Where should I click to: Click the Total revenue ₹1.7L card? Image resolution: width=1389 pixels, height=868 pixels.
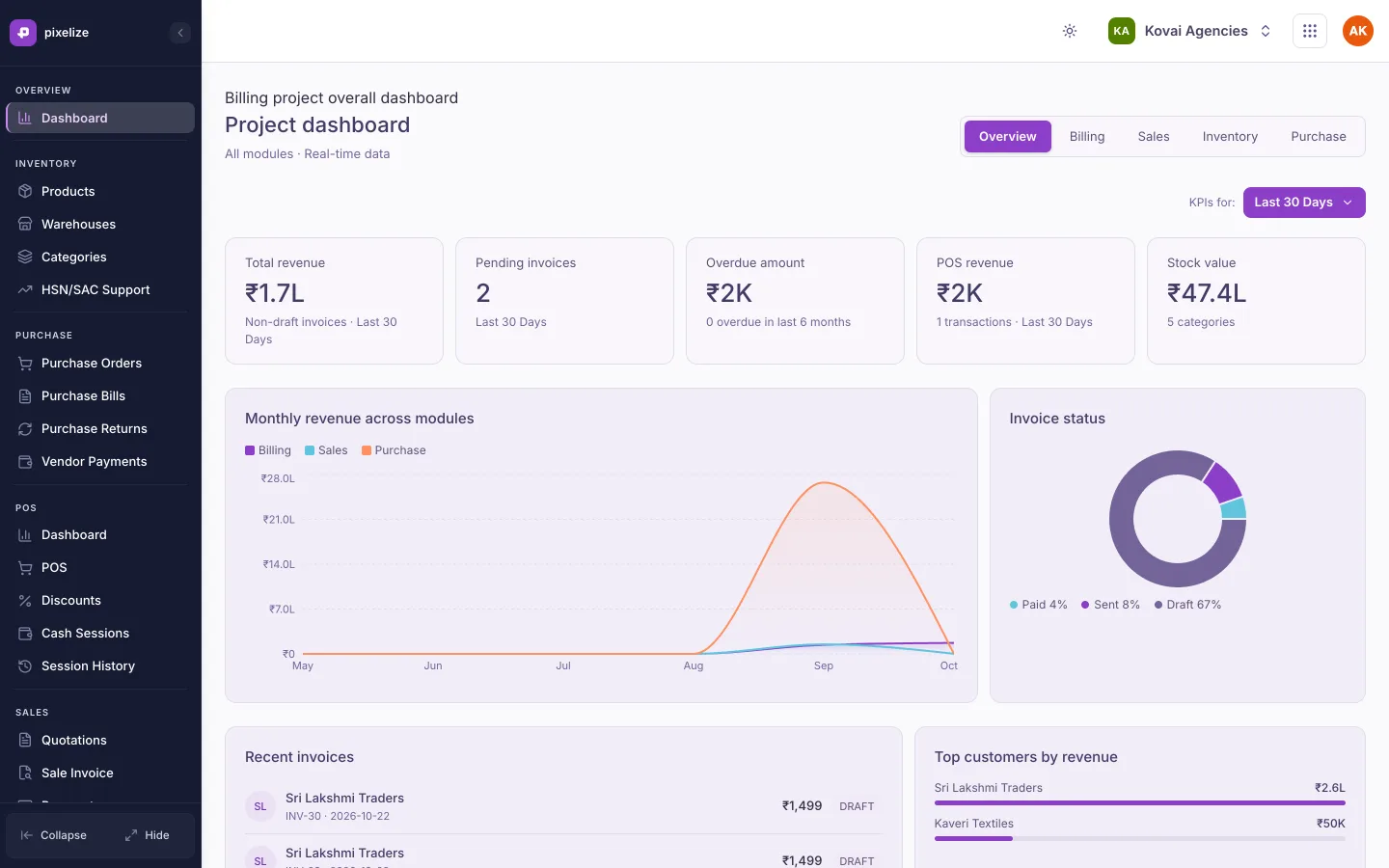pos(334,301)
